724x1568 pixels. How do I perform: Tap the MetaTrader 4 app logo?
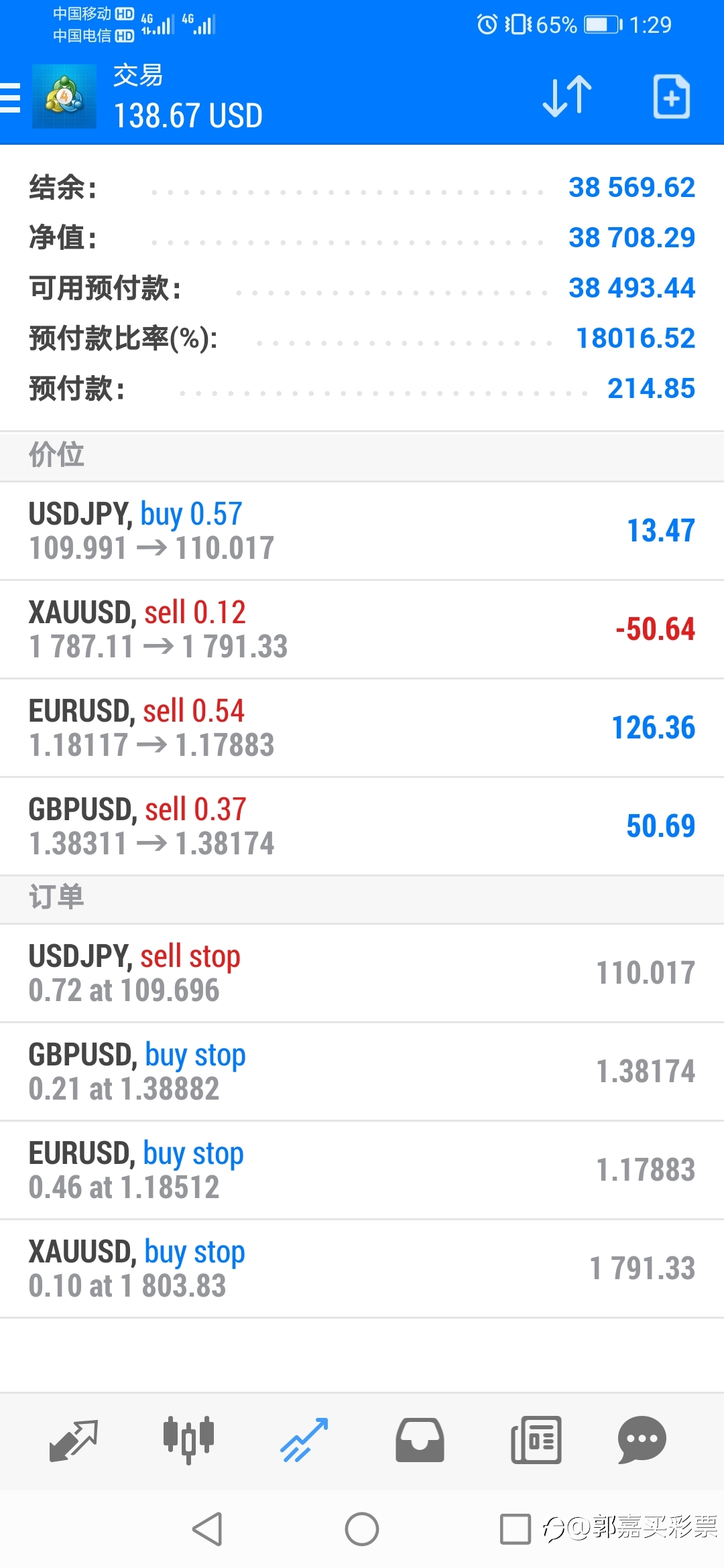pos(64,96)
